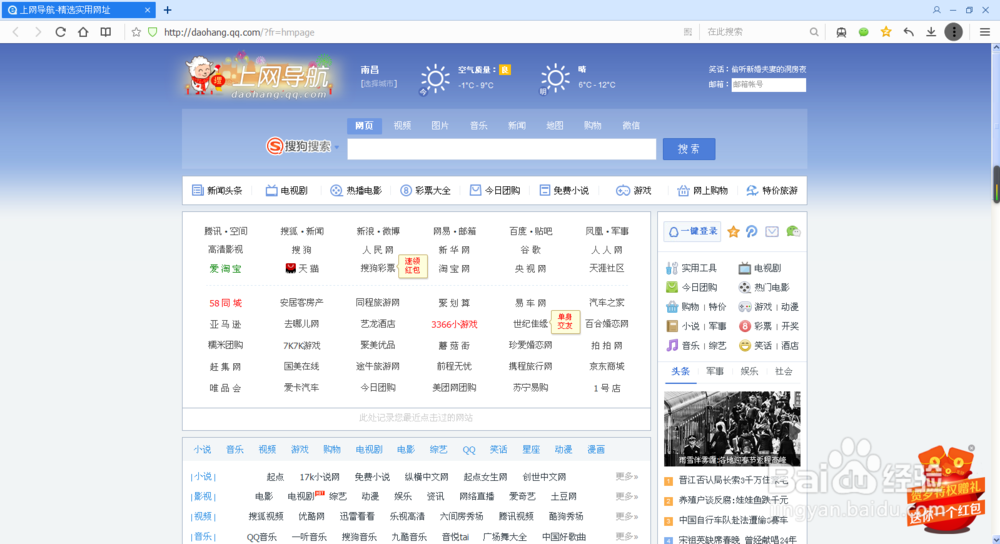Open the 爱淘宝 link
The image size is (1000, 544).
(226, 268)
